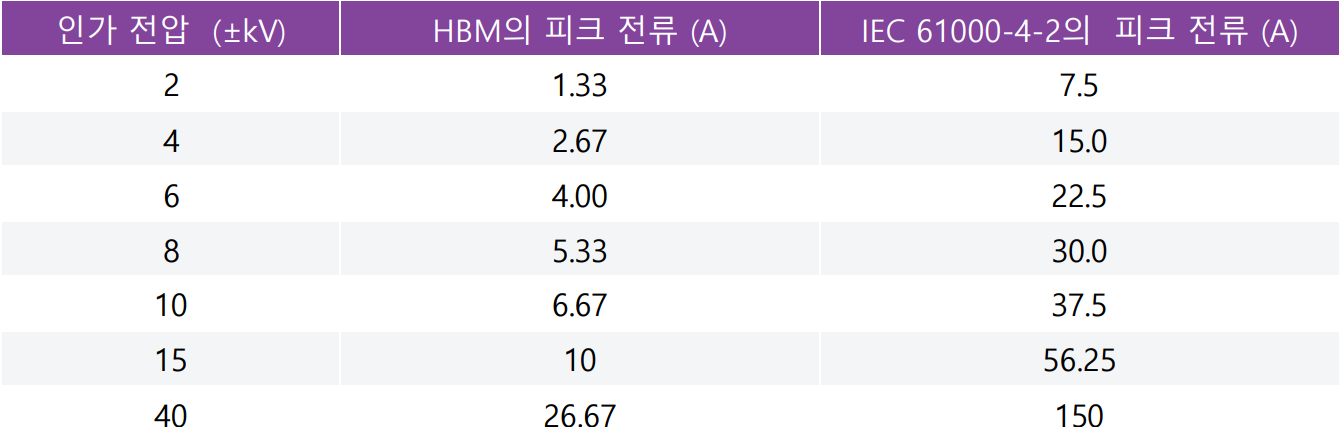This screenshot has width=1343, height=444.
Task: Click the voltage cell showing 15
Action: click(x=171, y=360)
